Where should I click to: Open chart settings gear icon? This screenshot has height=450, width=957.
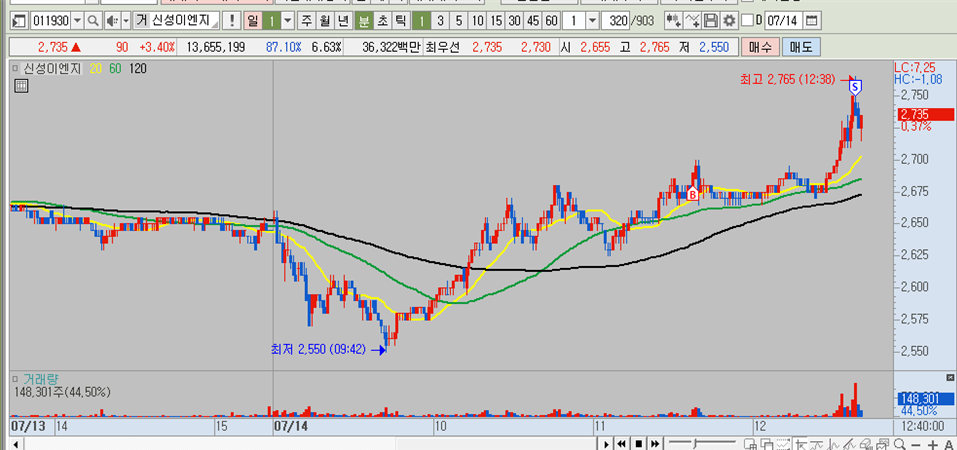pyautogui.click(x=728, y=21)
